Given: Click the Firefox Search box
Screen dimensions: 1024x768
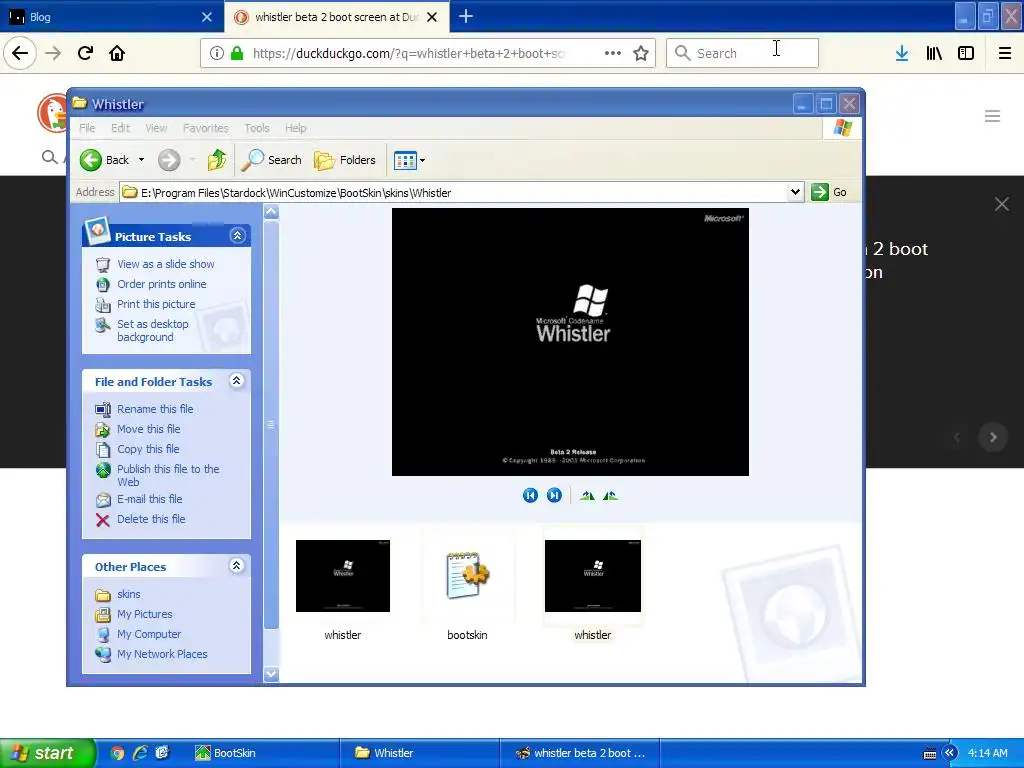Looking at the screenshot, I should [x=742, y=53].
